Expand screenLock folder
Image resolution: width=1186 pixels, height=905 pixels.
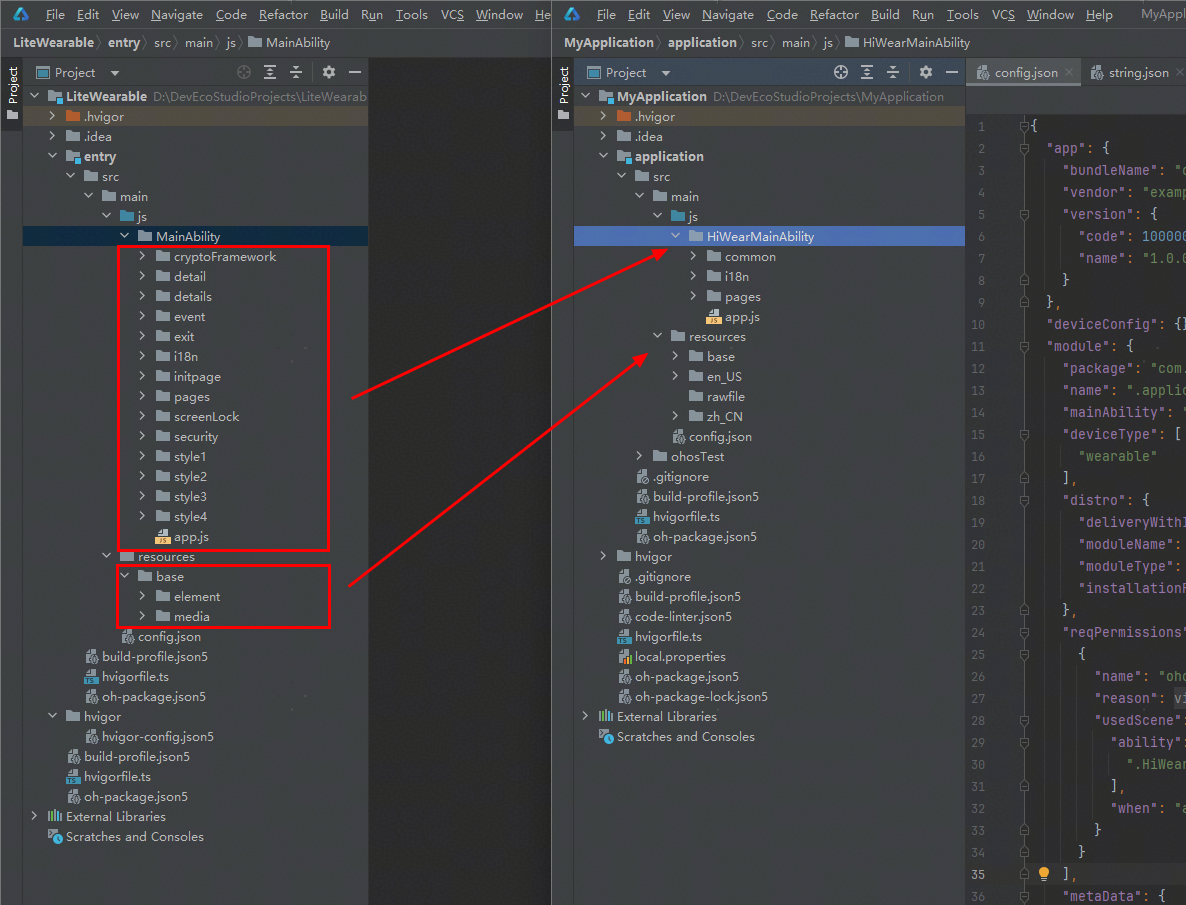click(x=142, y=416)
